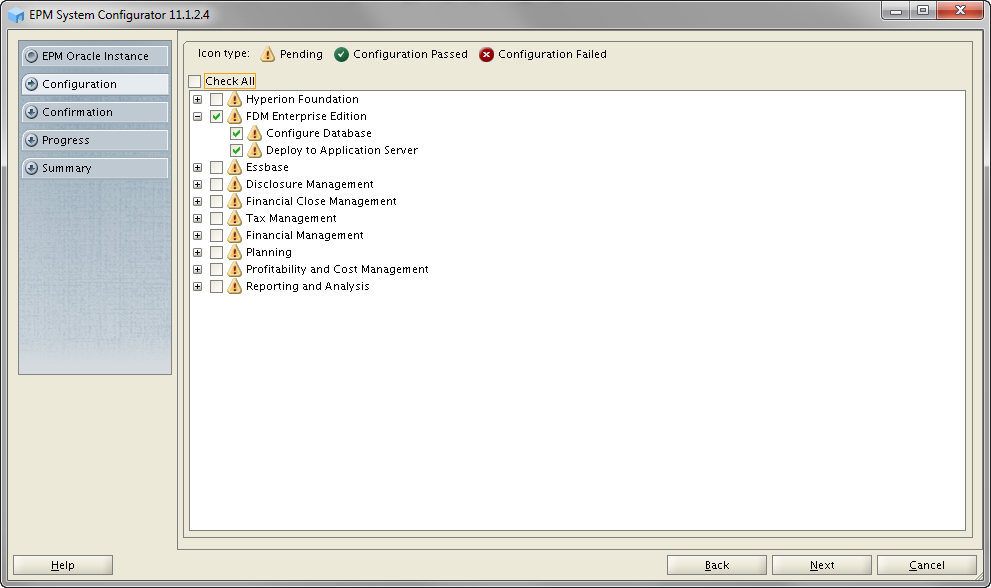Uncheck Deploy to Application Server checkbox

click(236, 150)
